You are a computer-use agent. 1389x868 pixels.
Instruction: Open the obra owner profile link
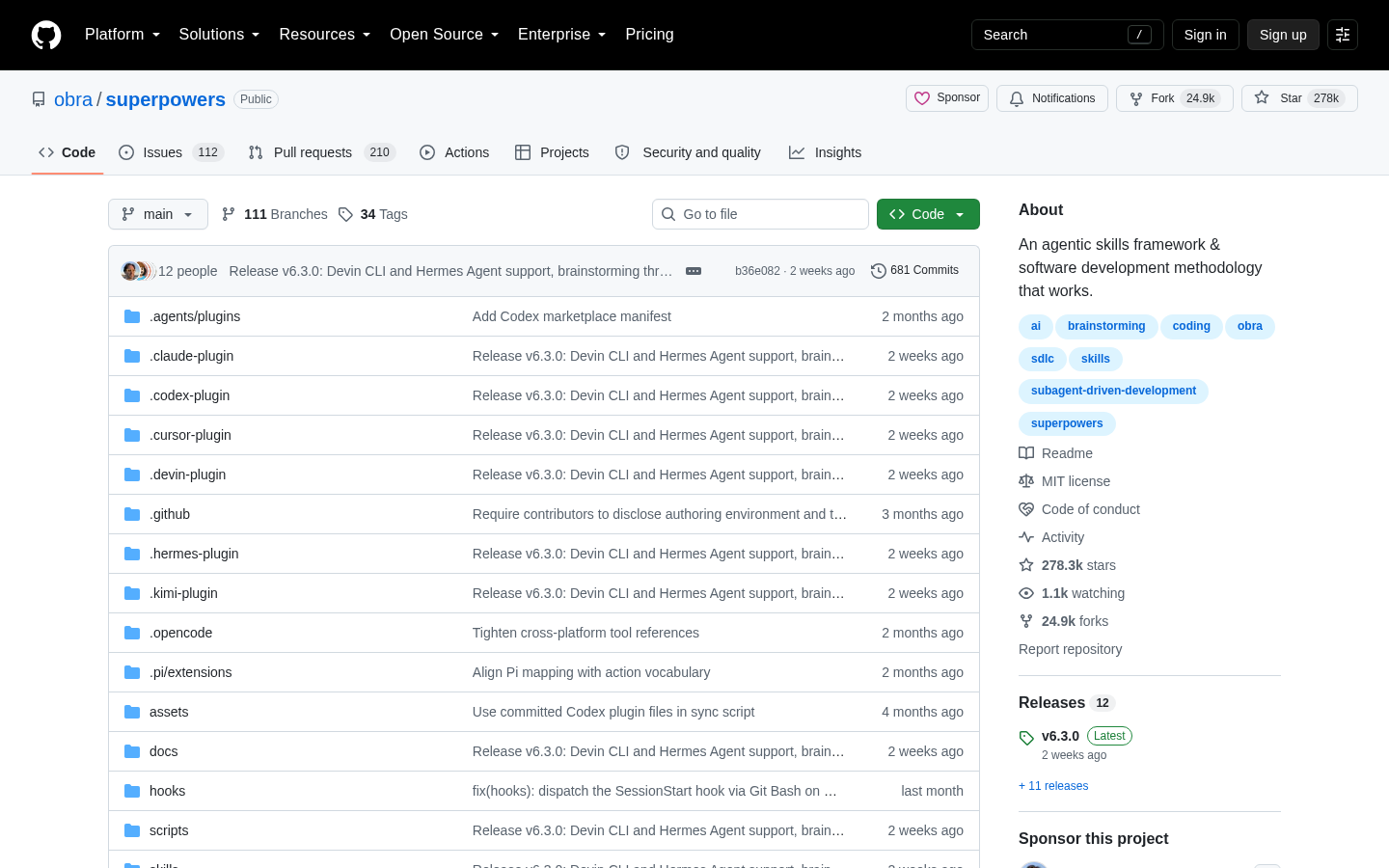coord(73,99)
